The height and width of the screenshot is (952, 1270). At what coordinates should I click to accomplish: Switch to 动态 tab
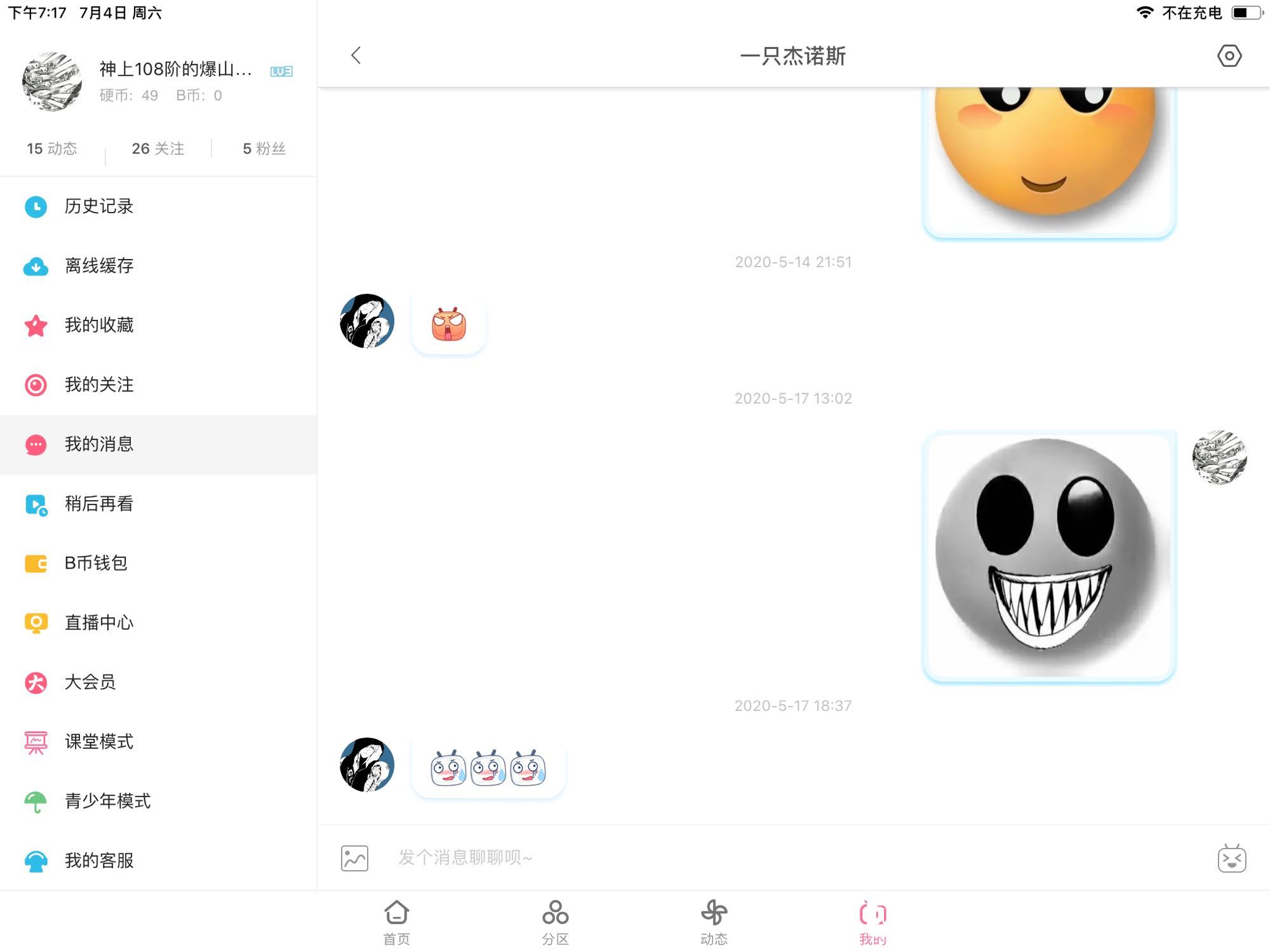(714, 923)
